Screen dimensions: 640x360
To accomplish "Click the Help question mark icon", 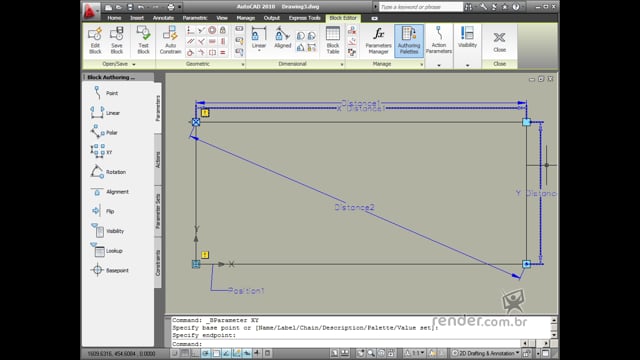I will coord(516,7).
